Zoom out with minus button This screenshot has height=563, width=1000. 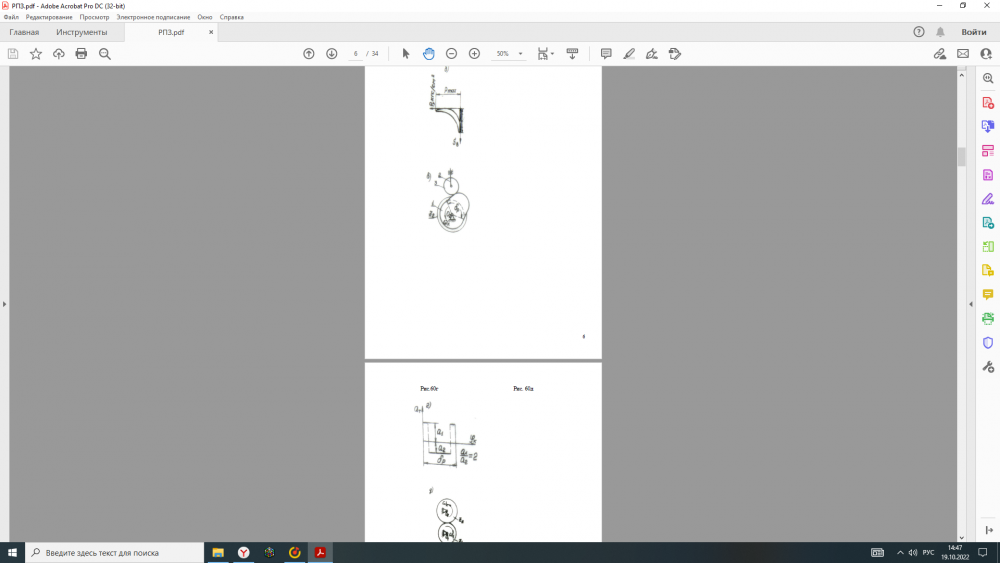(x=452, y=54)
